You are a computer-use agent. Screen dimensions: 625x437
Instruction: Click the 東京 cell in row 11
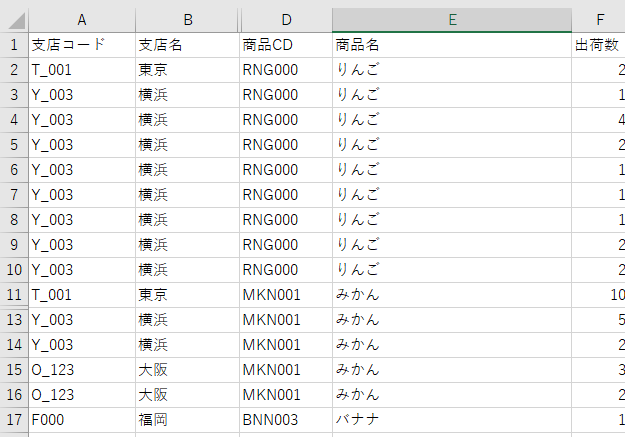187,295
